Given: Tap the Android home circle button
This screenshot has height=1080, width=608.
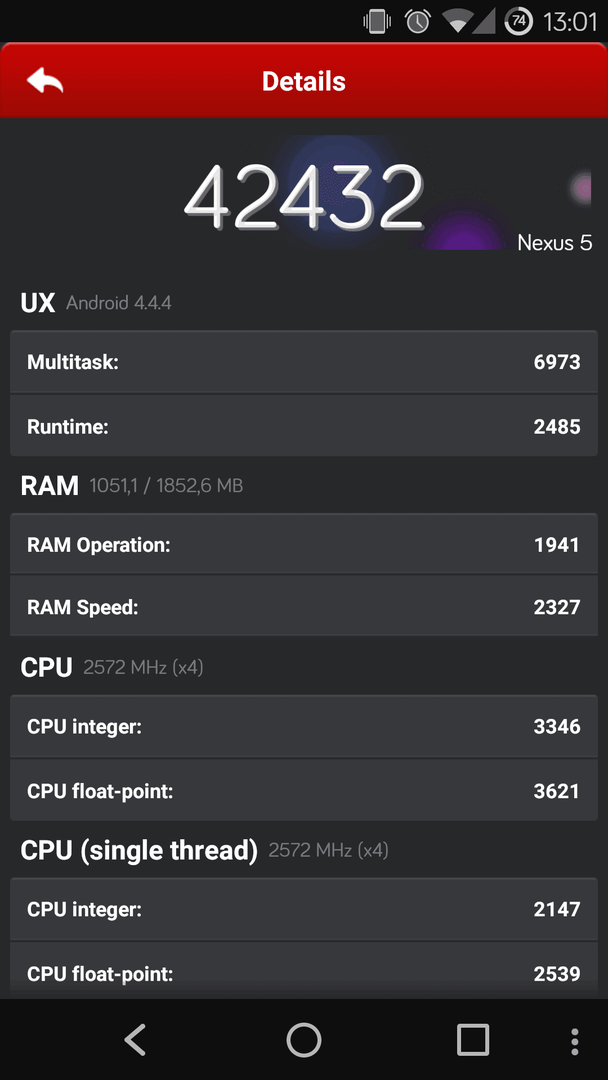Looking at the screenshot, I should pos(304,1039).
